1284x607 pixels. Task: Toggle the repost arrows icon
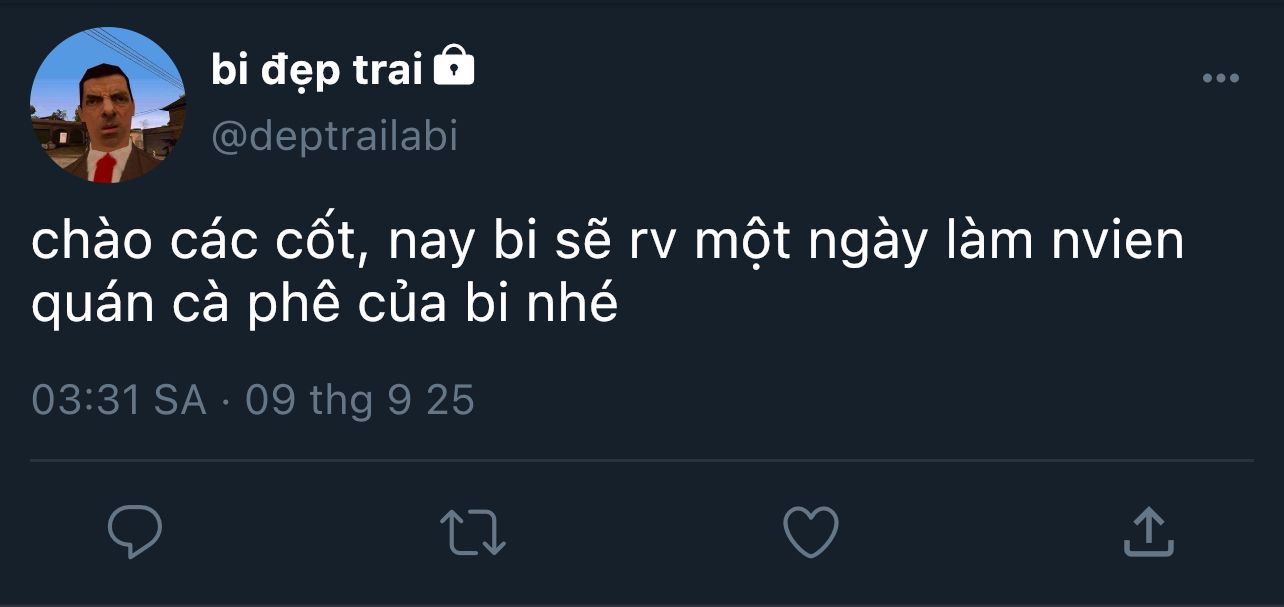coord(473,532)
